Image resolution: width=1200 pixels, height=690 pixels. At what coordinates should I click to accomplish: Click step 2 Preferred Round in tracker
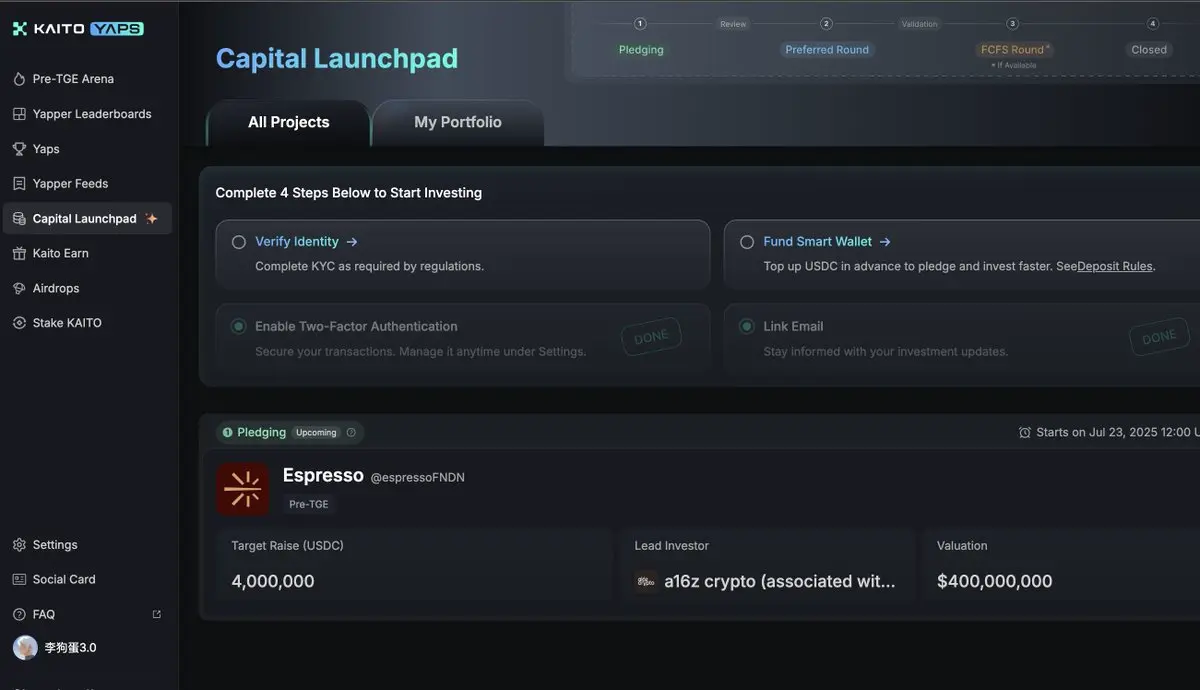point(827,50)
